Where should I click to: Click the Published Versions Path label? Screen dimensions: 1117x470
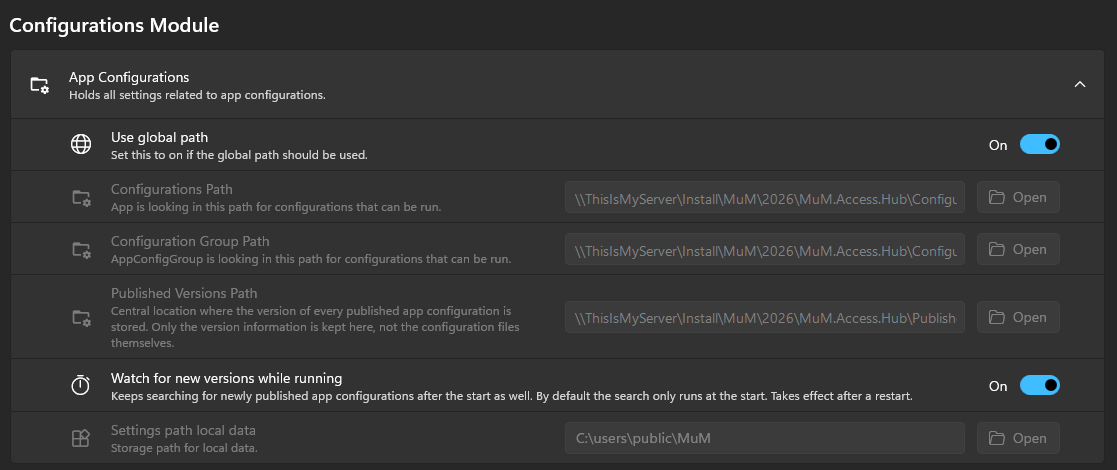184,293
